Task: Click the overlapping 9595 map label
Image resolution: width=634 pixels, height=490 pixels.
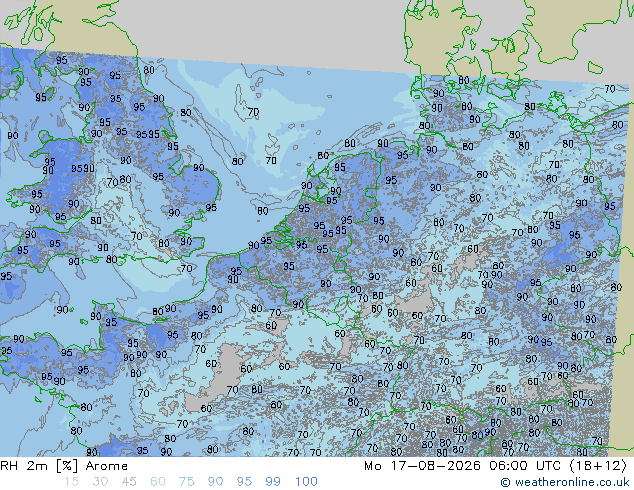Action: point(148,134)
